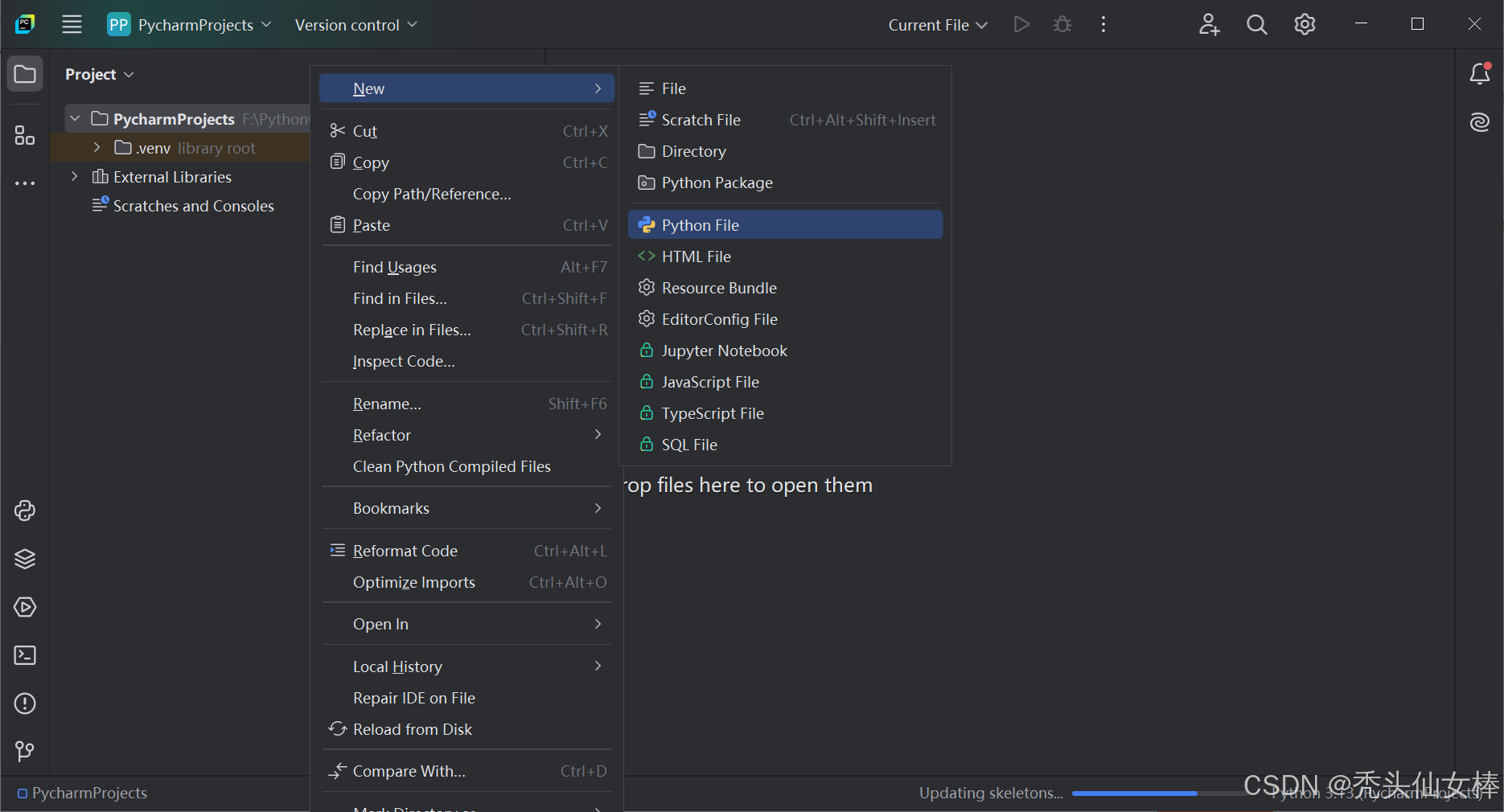Expand the External Libraries node
Screen dimensions: 1504x812
74,176
